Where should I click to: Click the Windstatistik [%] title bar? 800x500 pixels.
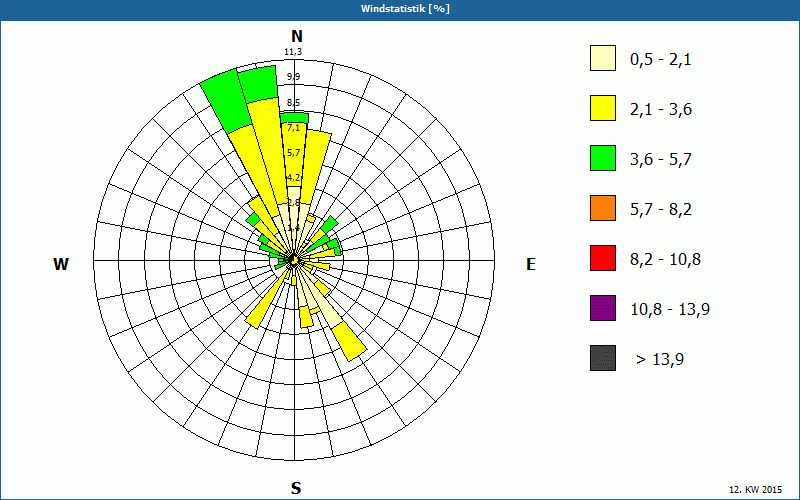[x=400, y=9]
